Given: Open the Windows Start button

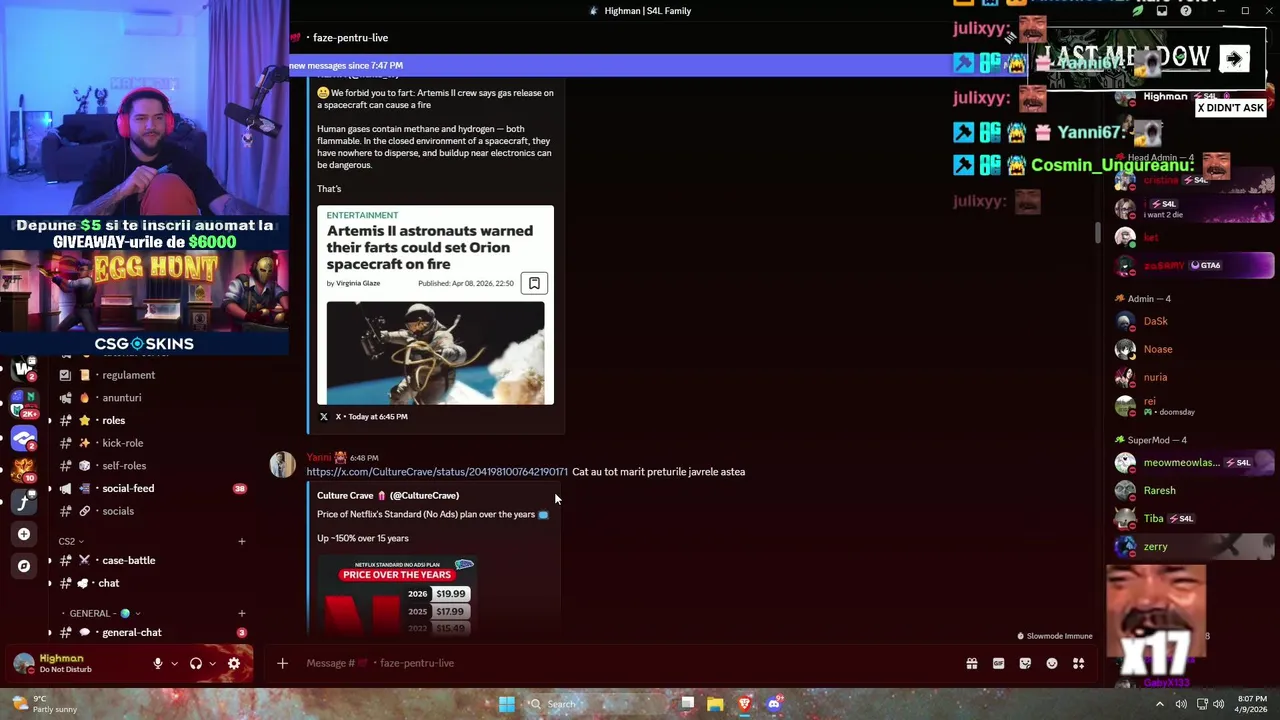Looking at the screenshot, I should point(507,704).
